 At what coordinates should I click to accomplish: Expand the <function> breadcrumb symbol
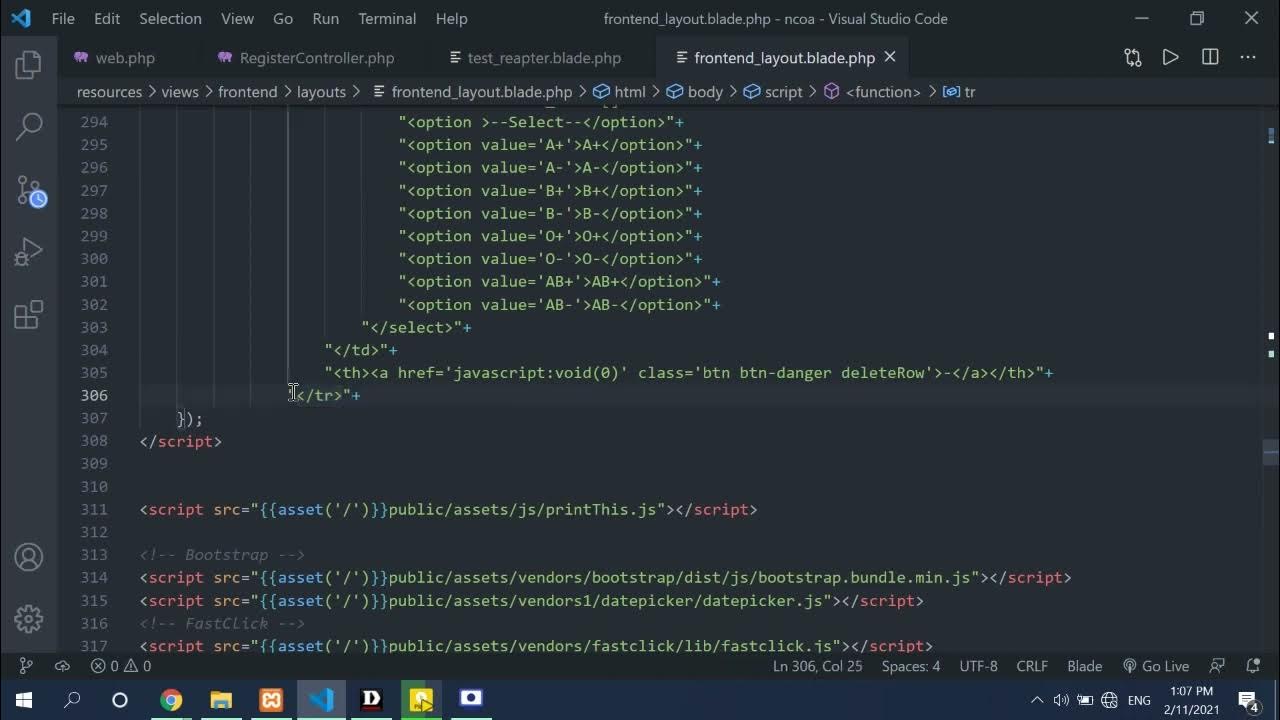coord(872,91)
